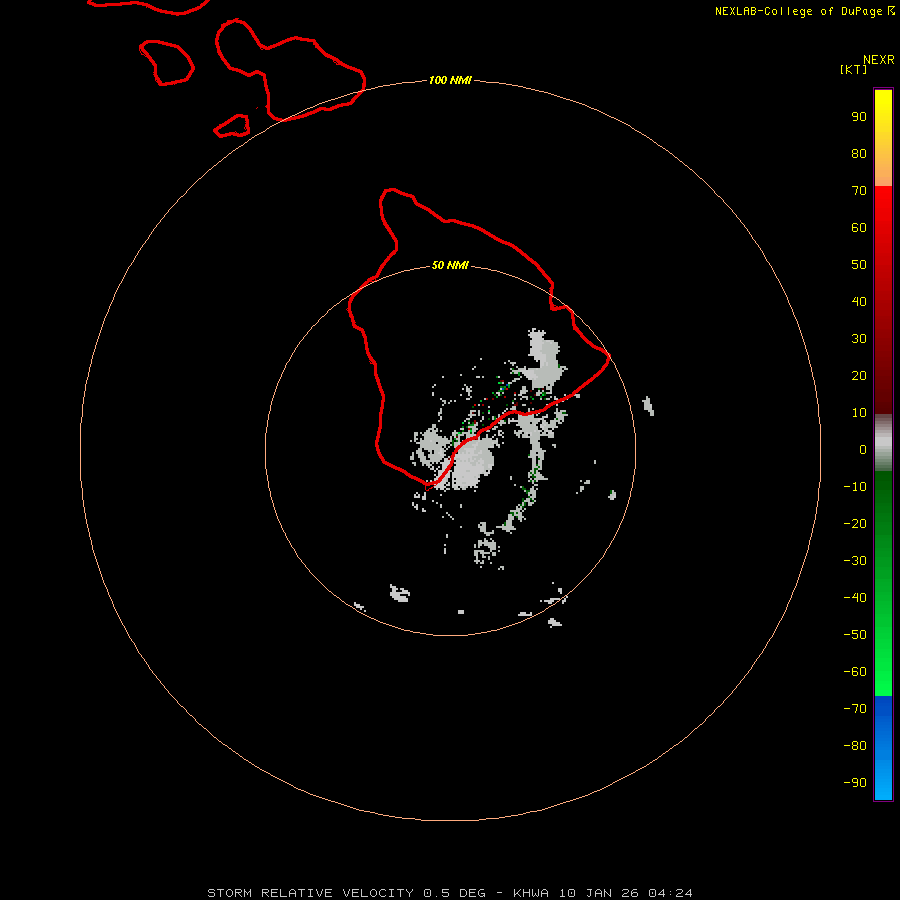This screenshot has width=900, height=900.
Task: Click the yellow top segment of the color bar
Action: [883, 138]
